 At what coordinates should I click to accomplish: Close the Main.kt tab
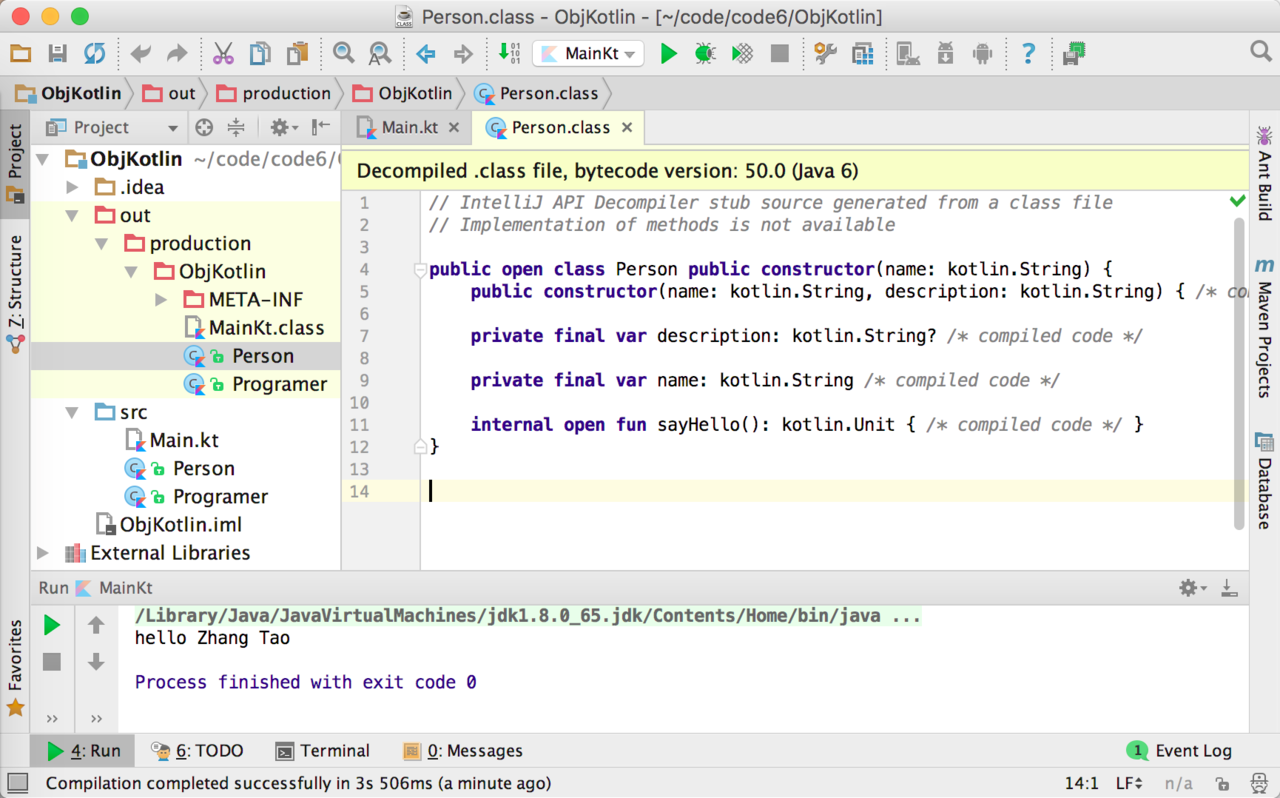[x=454, y=127]
